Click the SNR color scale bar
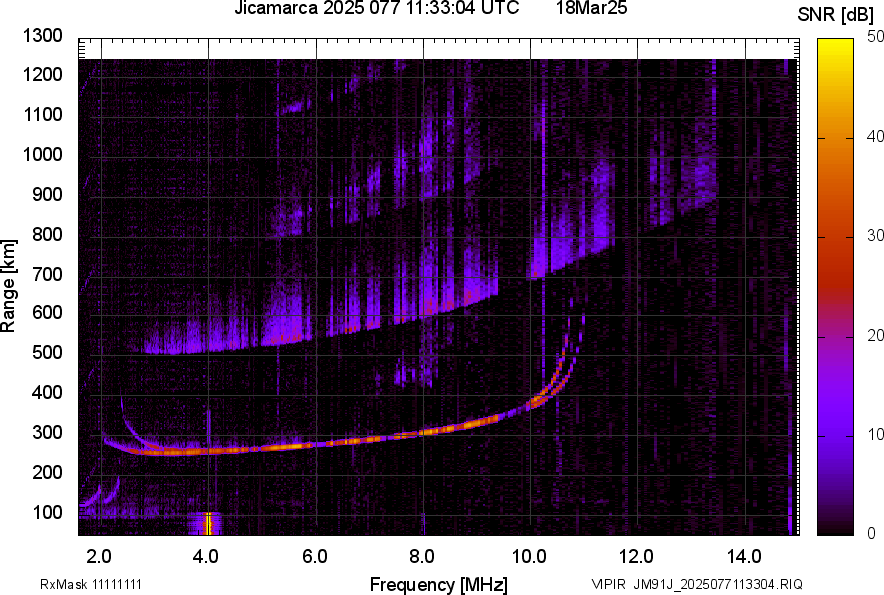Viewport: 884px width, 595px height. 835,287
